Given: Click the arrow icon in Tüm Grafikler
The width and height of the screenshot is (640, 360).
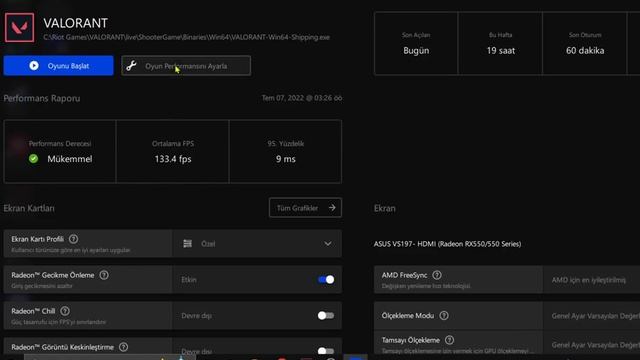Looking at the screenshot, I should click(332, 208).
